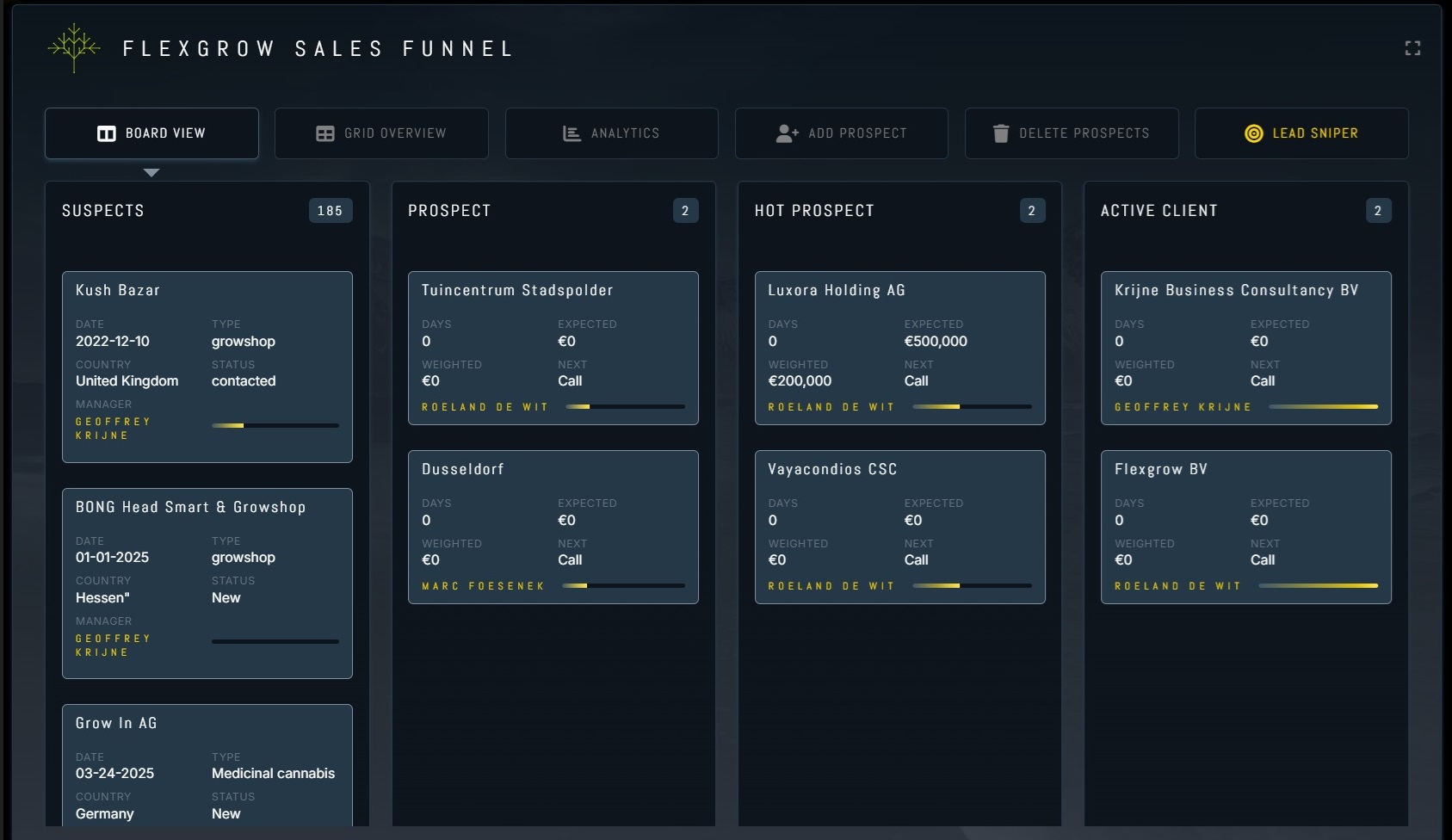This screenshot has width=1452, height=840.
Task: Click the Board View columns icon
Action: [107, 133]
